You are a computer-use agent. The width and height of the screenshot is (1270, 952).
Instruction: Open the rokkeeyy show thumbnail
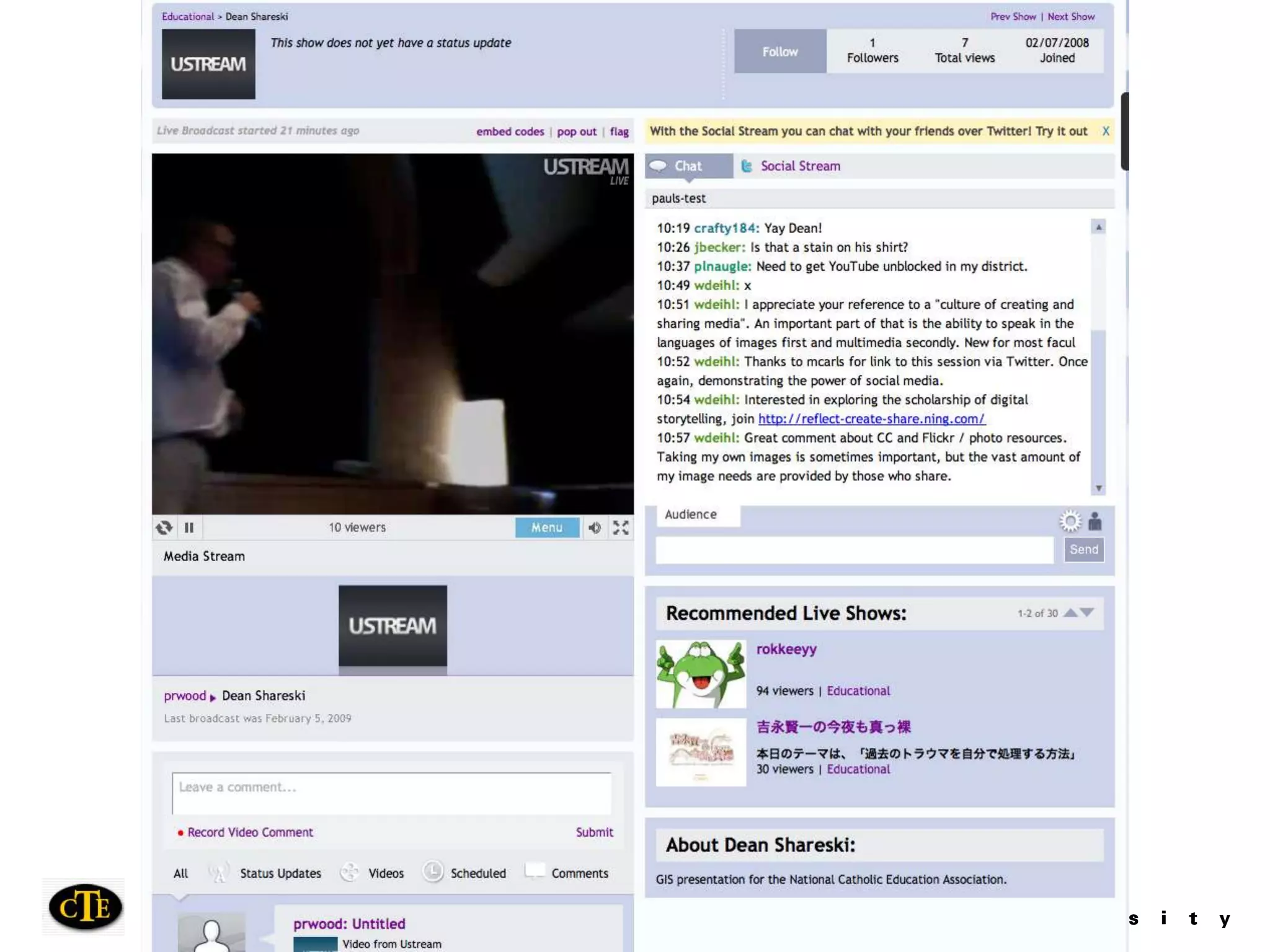[x=701, y=674]
